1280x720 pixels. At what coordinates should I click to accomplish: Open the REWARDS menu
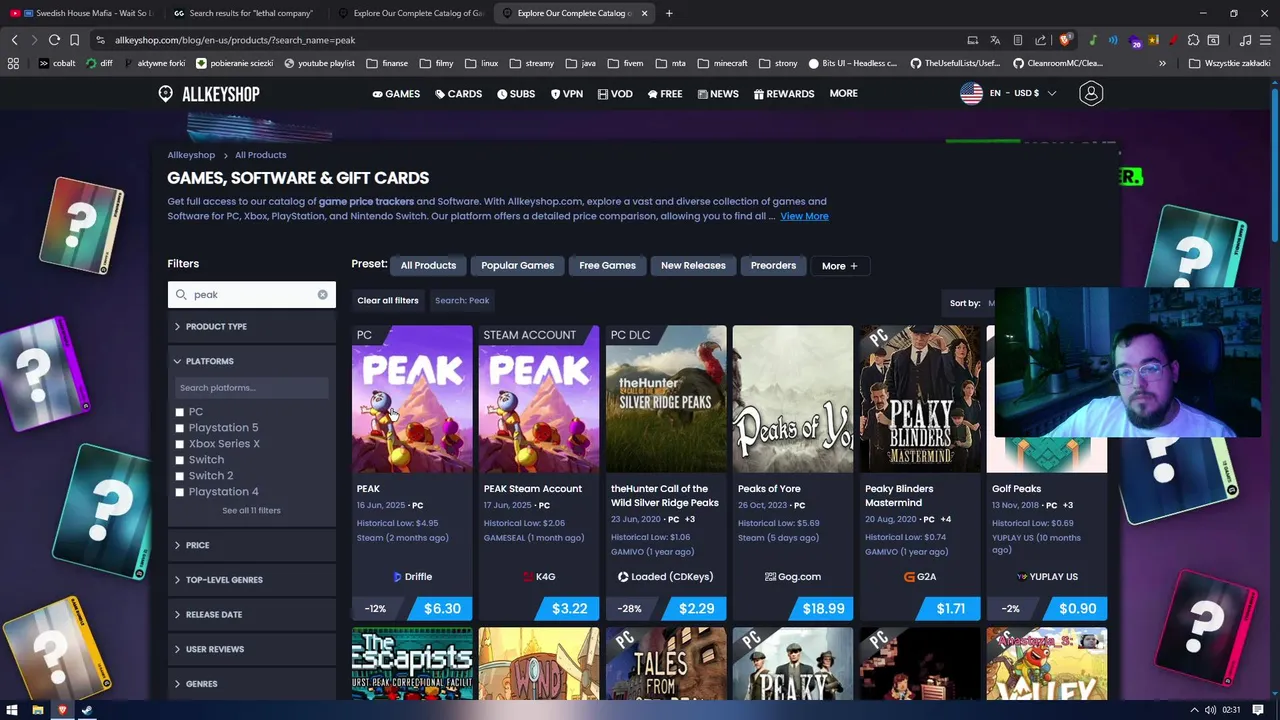click(x=784, y=94)
